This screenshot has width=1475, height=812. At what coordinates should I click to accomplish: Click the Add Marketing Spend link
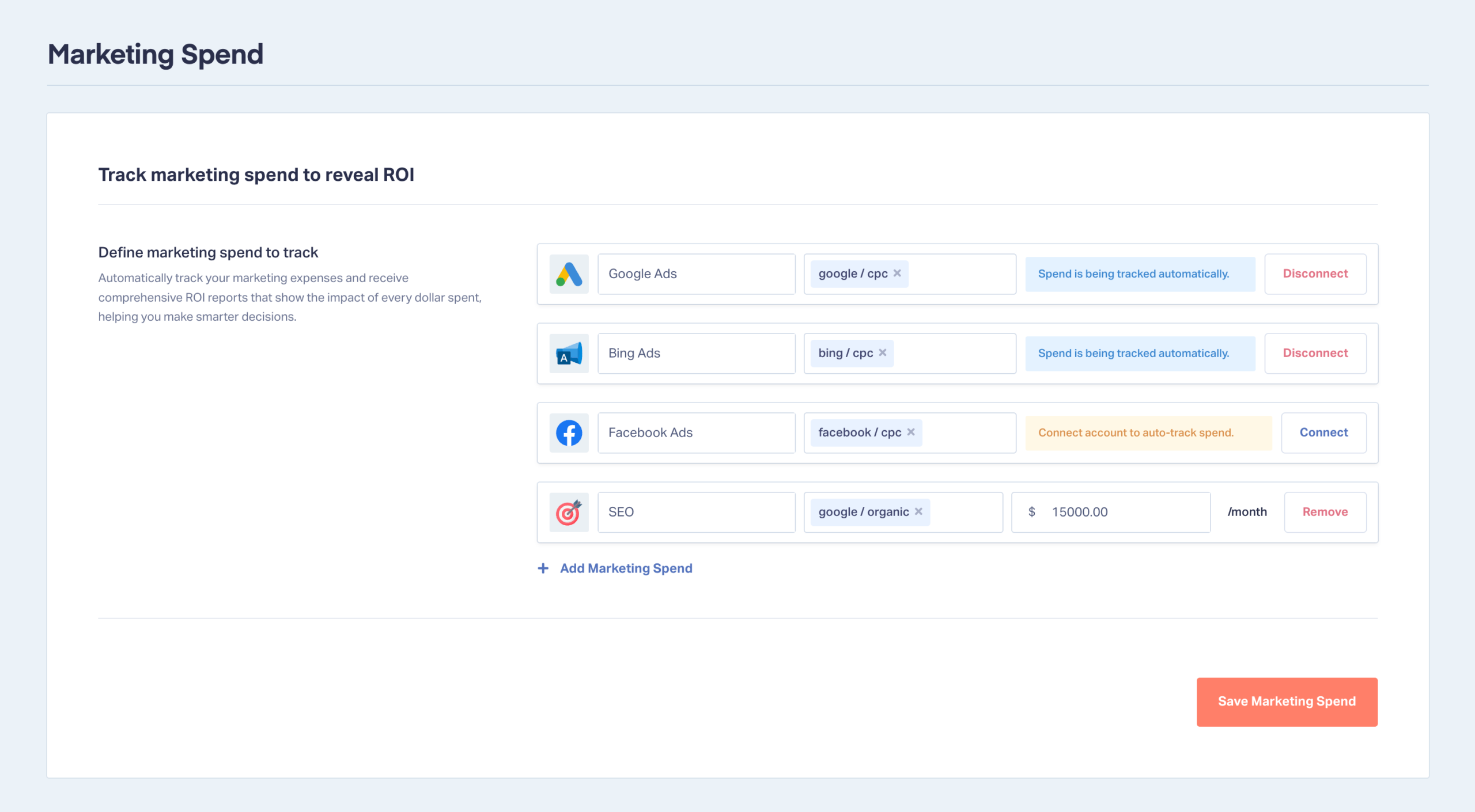point(626,568)
